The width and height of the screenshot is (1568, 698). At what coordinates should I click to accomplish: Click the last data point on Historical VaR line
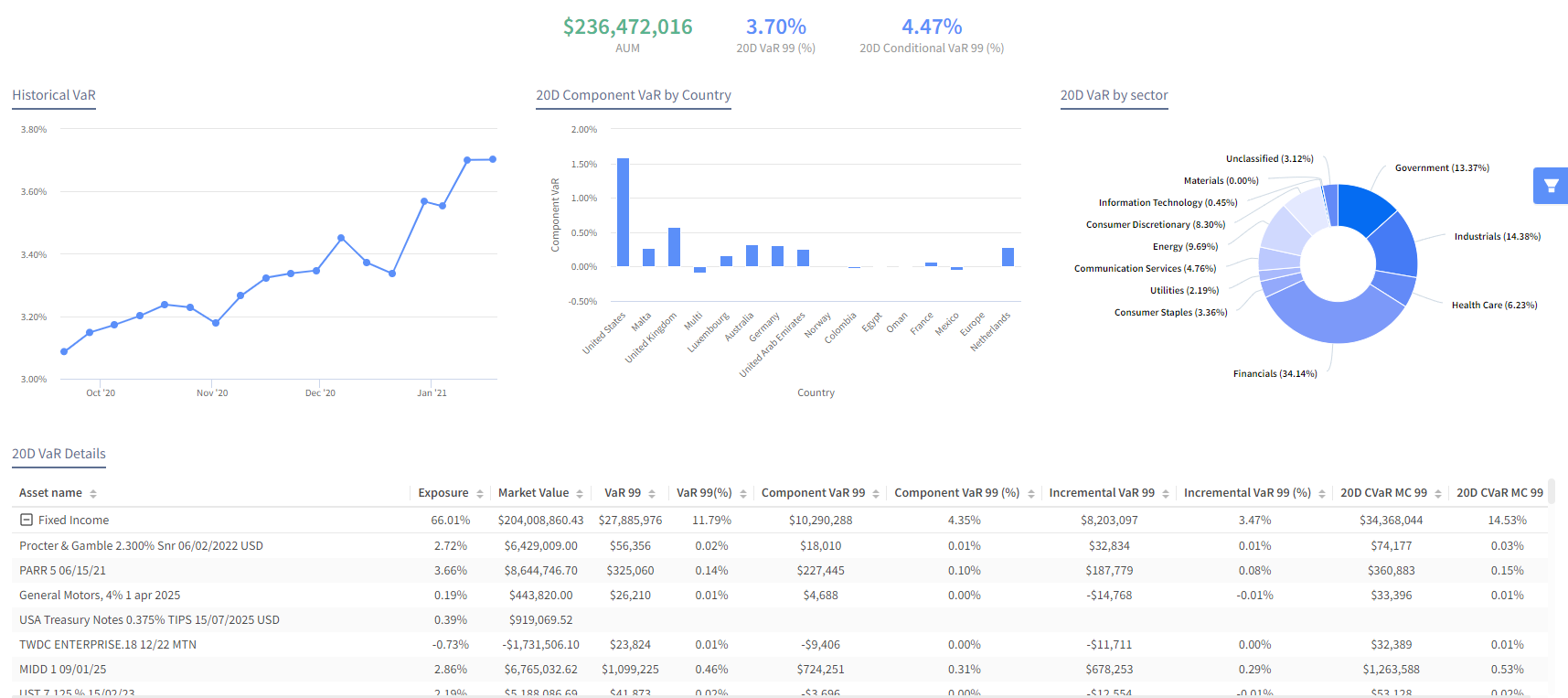pyautogui.click(x=493, y=159)
